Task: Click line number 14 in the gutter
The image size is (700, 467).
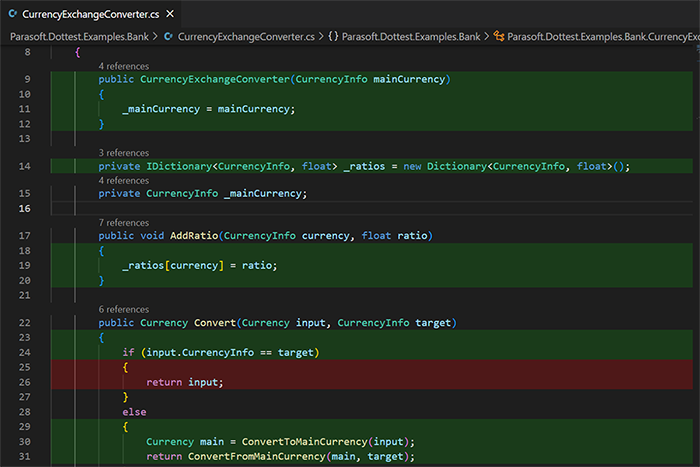Action: coord(25,166)
